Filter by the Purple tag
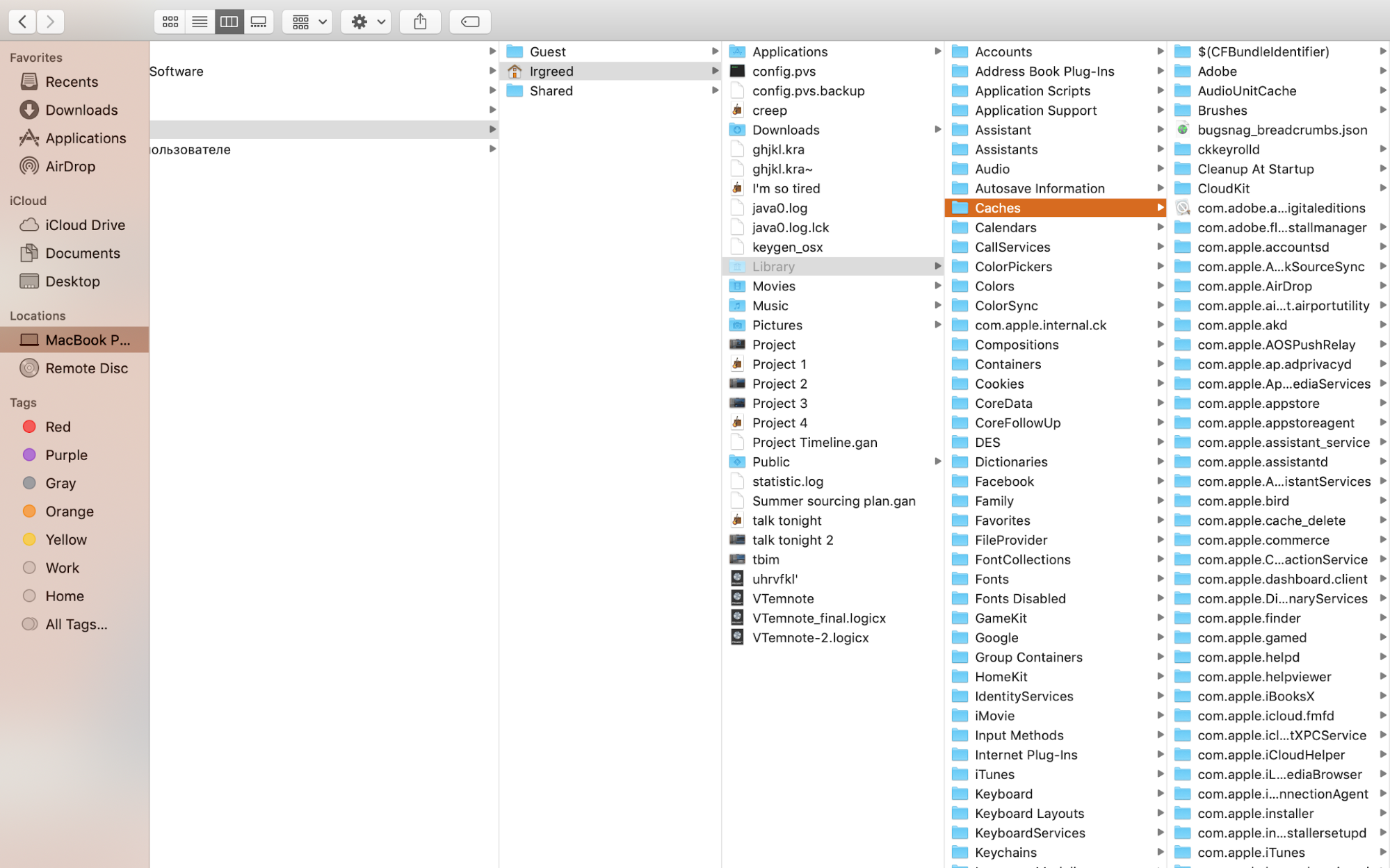 74,455
